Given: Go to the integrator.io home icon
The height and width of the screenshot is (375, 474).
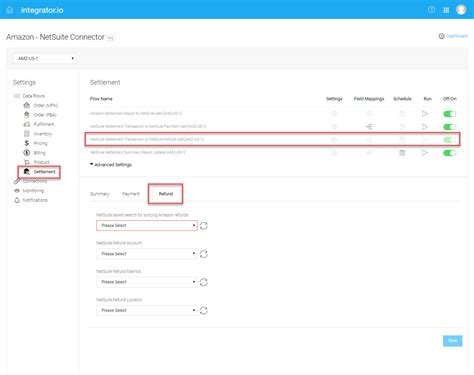Looking at the screenshot, I should (x=10, y=10).
